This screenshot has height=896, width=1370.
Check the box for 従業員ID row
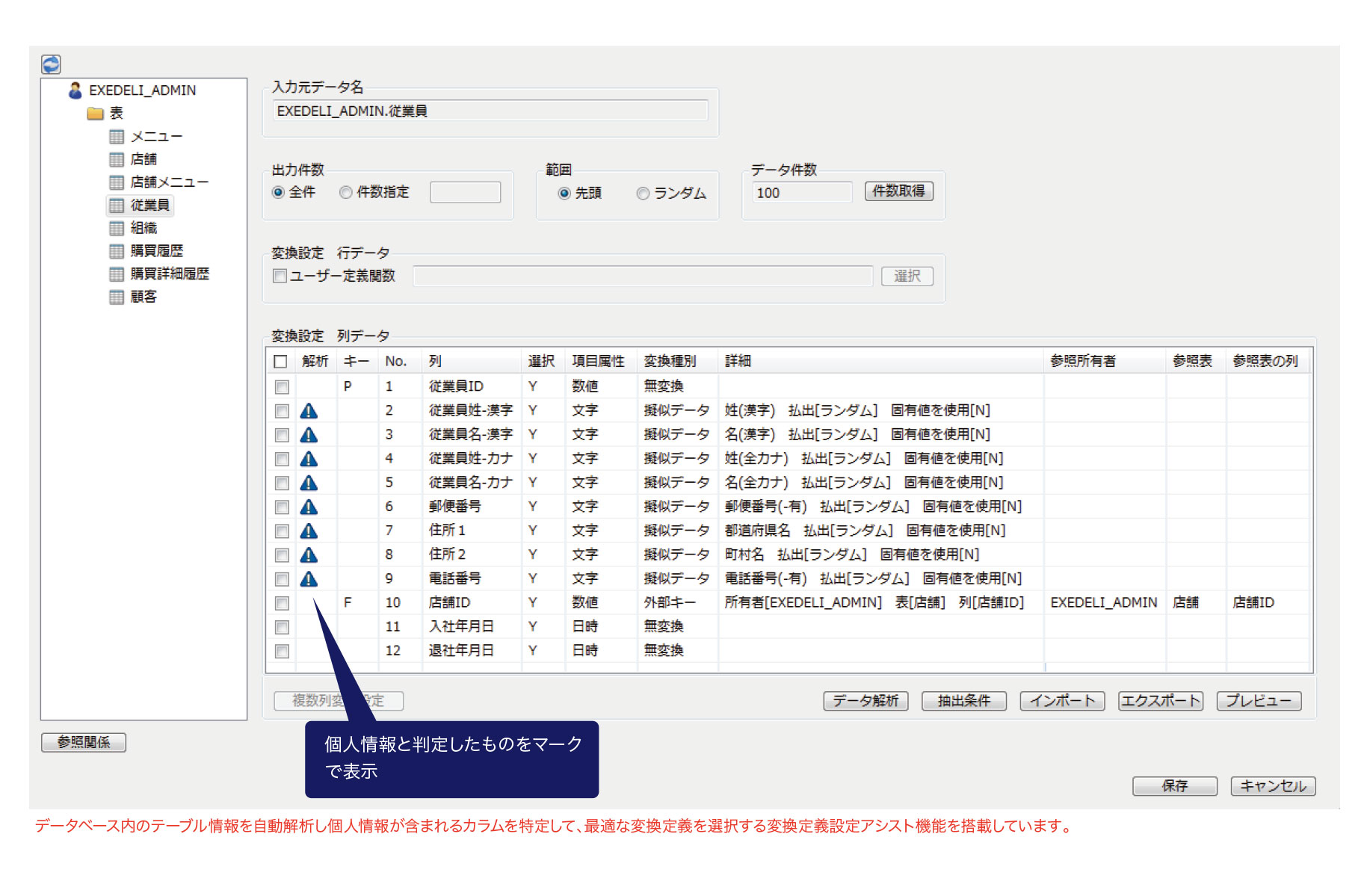282,387
